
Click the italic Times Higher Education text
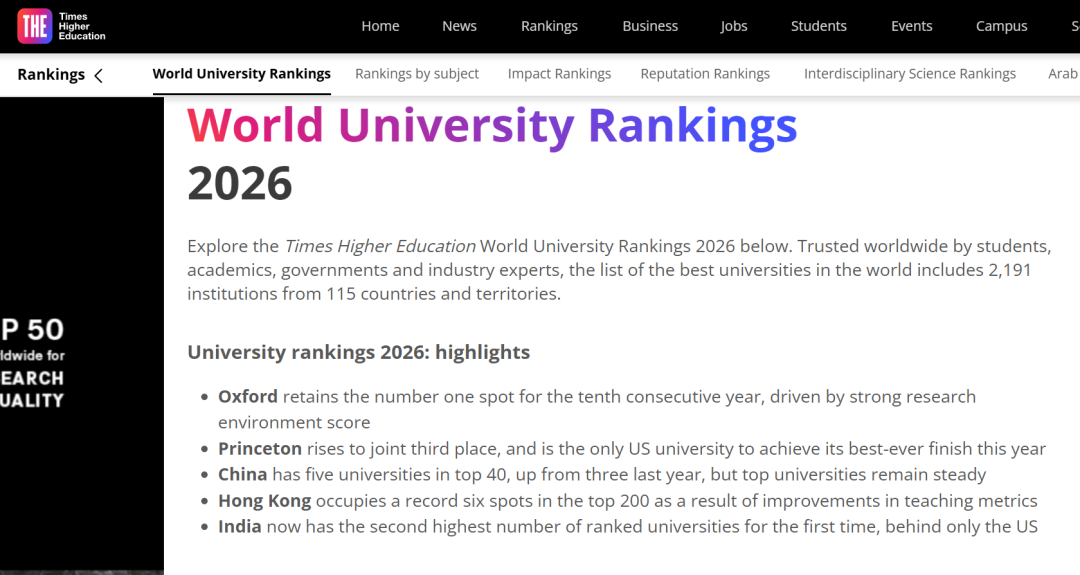[380, 246]
